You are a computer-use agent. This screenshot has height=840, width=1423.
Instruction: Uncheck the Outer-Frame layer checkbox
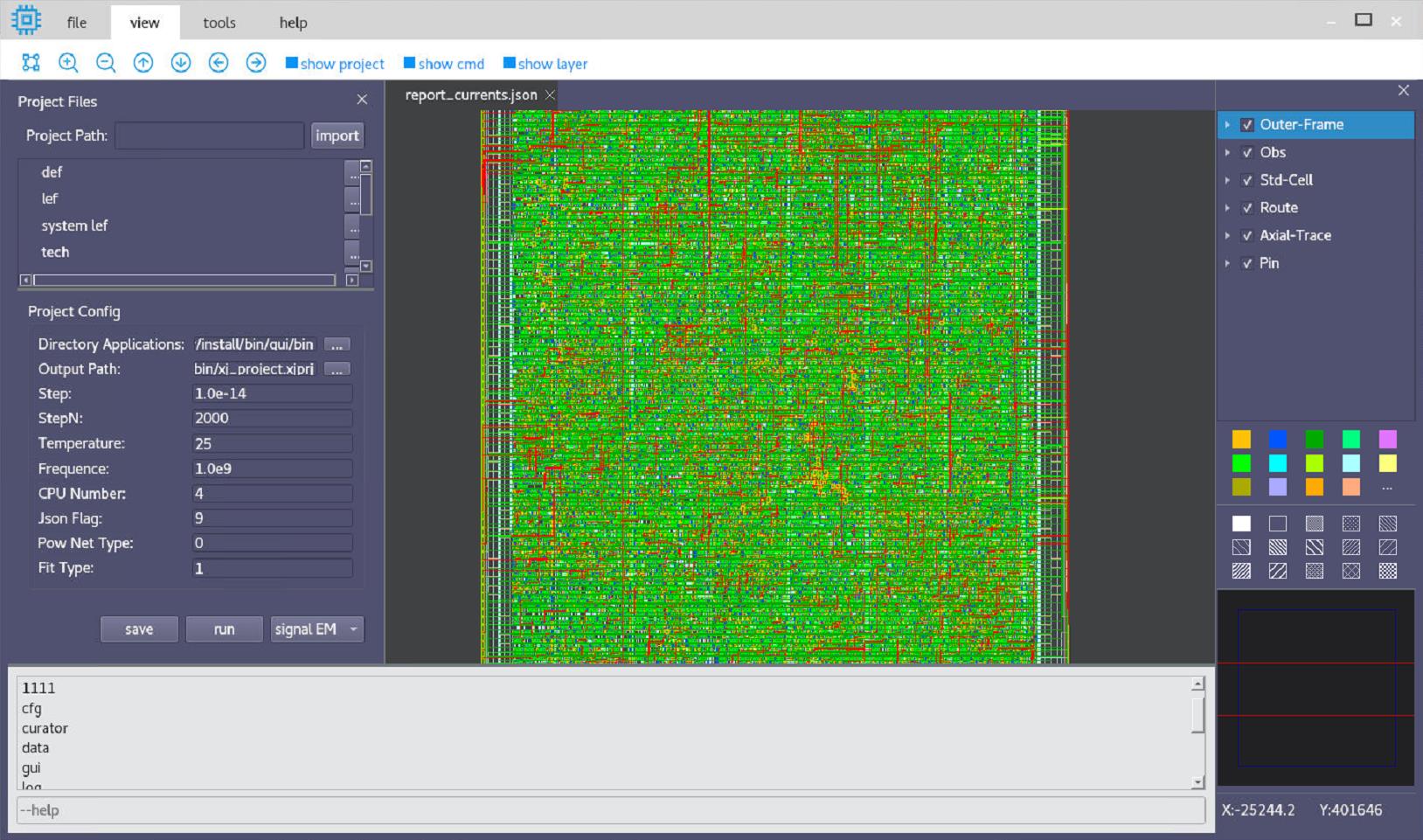pyautogui.click(x=1247, y=125)
